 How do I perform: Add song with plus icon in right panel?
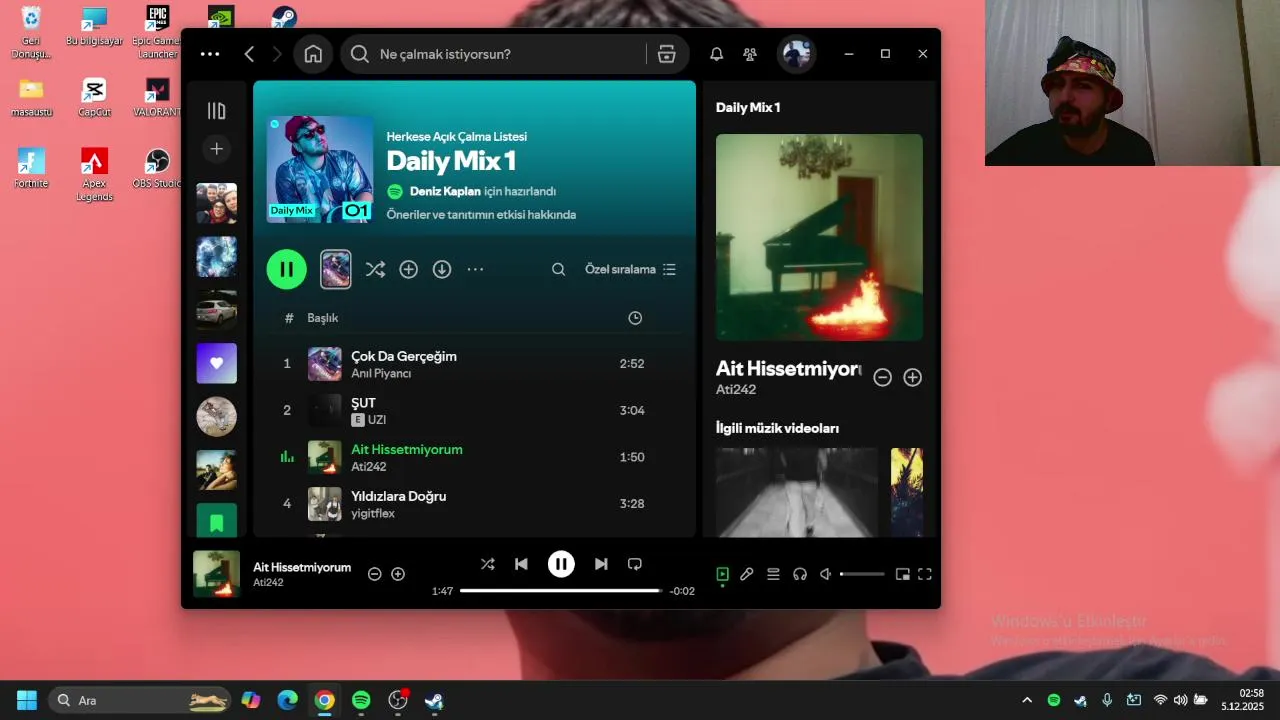[912, 377]
